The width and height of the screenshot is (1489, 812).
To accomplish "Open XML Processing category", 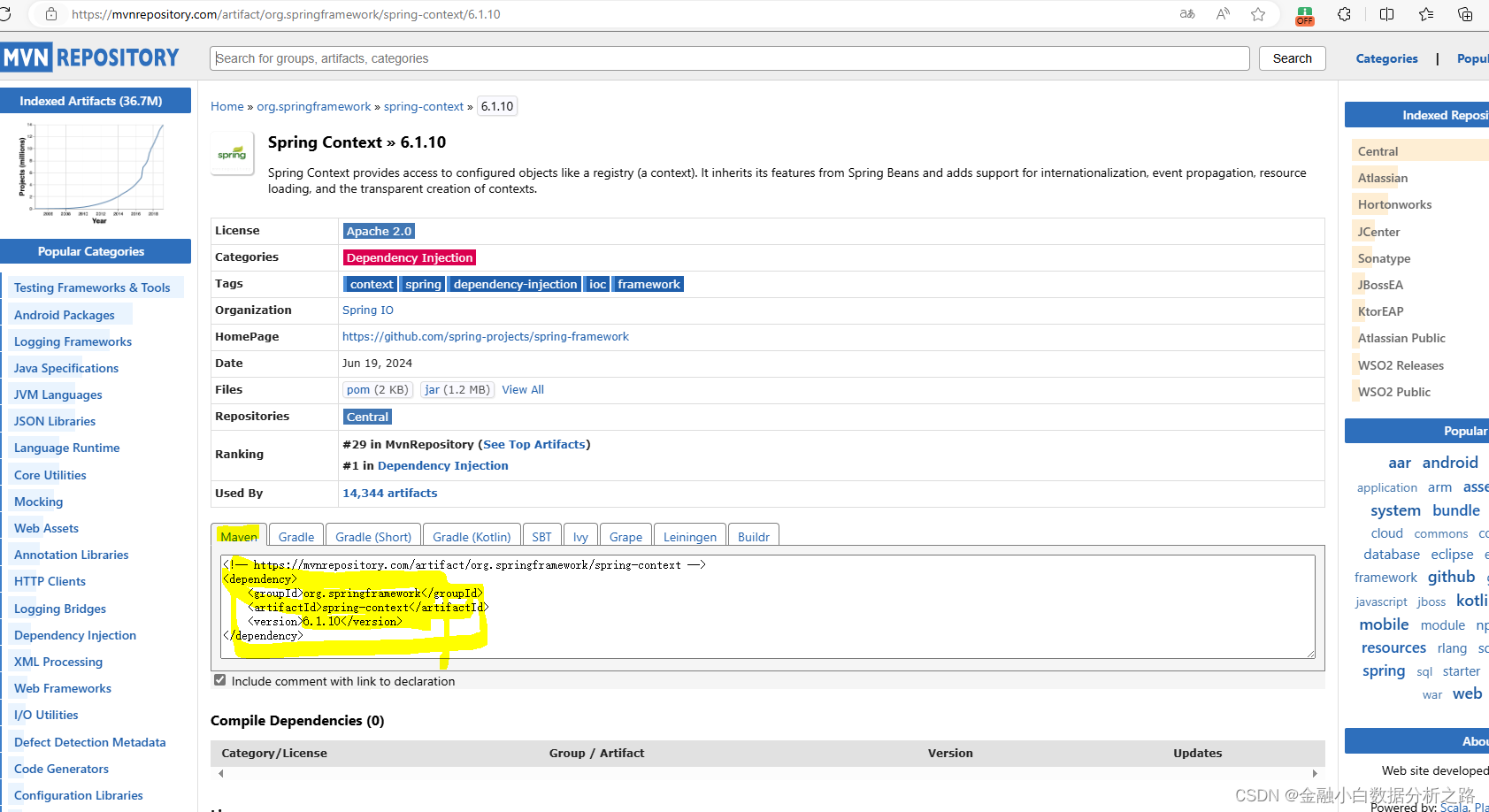I will pos(58,662).
